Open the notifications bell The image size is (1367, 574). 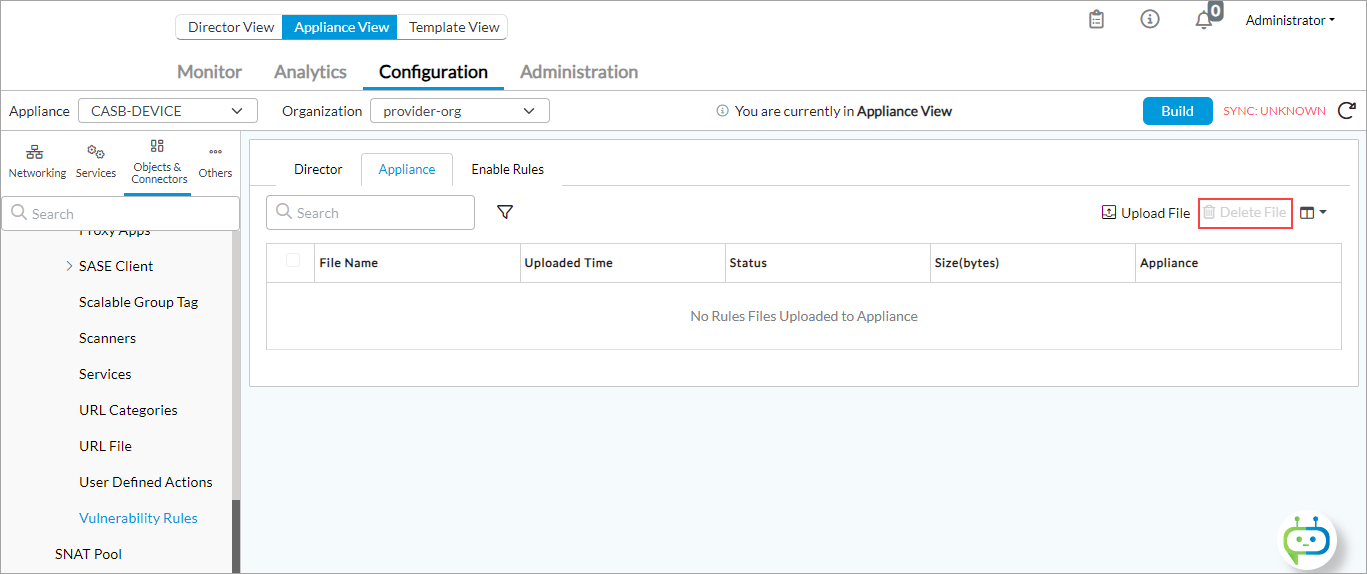(1204, 21)
